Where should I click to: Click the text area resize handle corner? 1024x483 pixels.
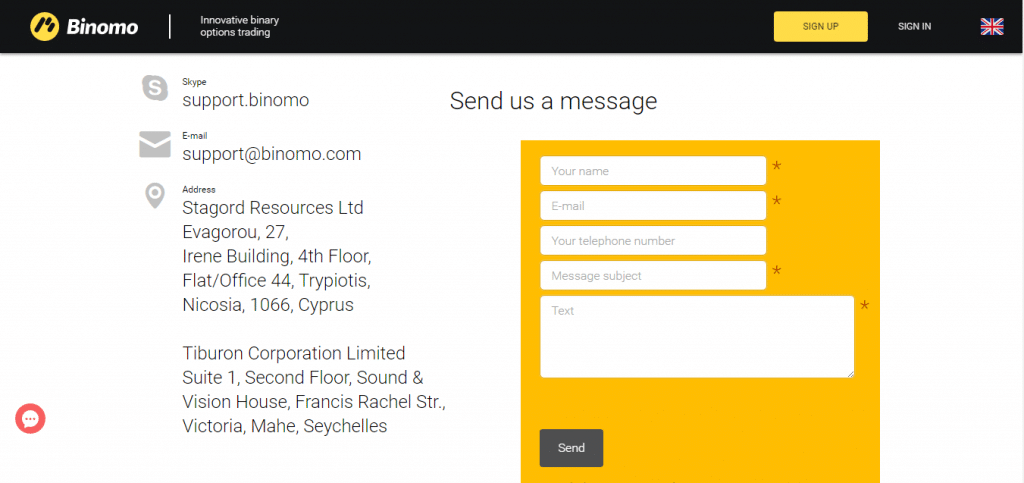[850, 373]
